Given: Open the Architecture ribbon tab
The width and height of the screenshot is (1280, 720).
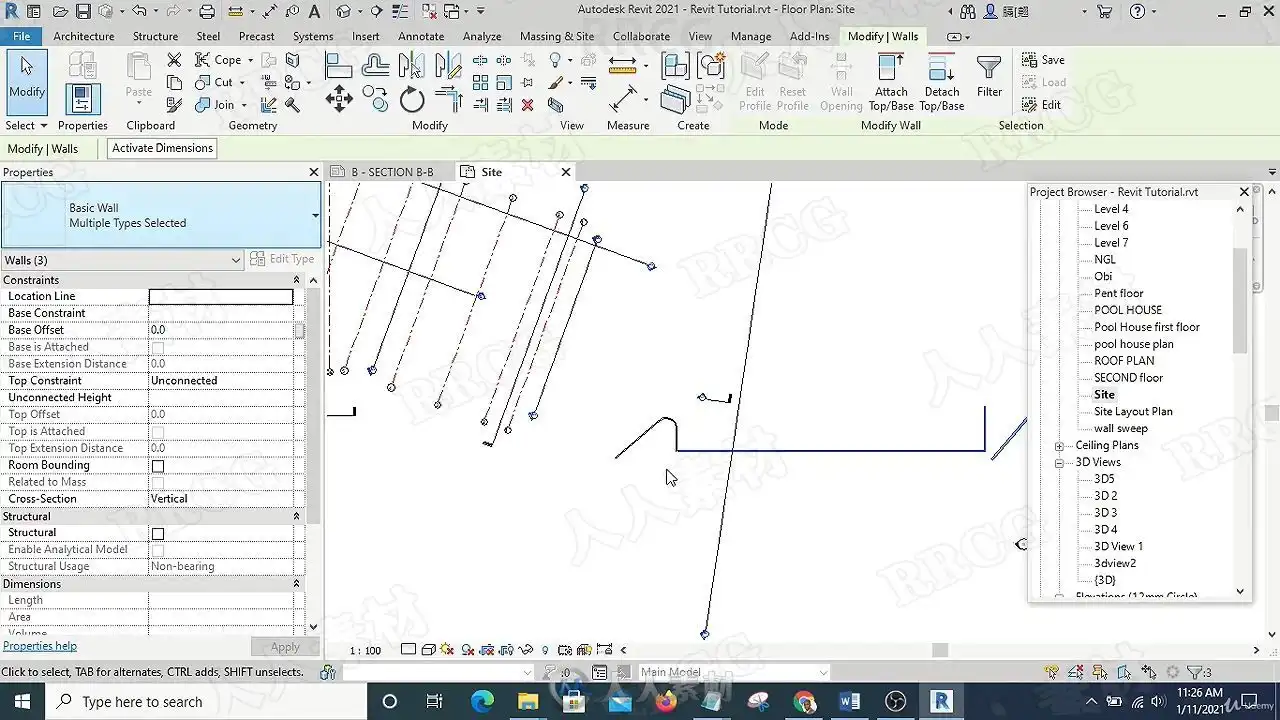Looking at the screenshot, I should pyautogui.click(x=84, y=36).
